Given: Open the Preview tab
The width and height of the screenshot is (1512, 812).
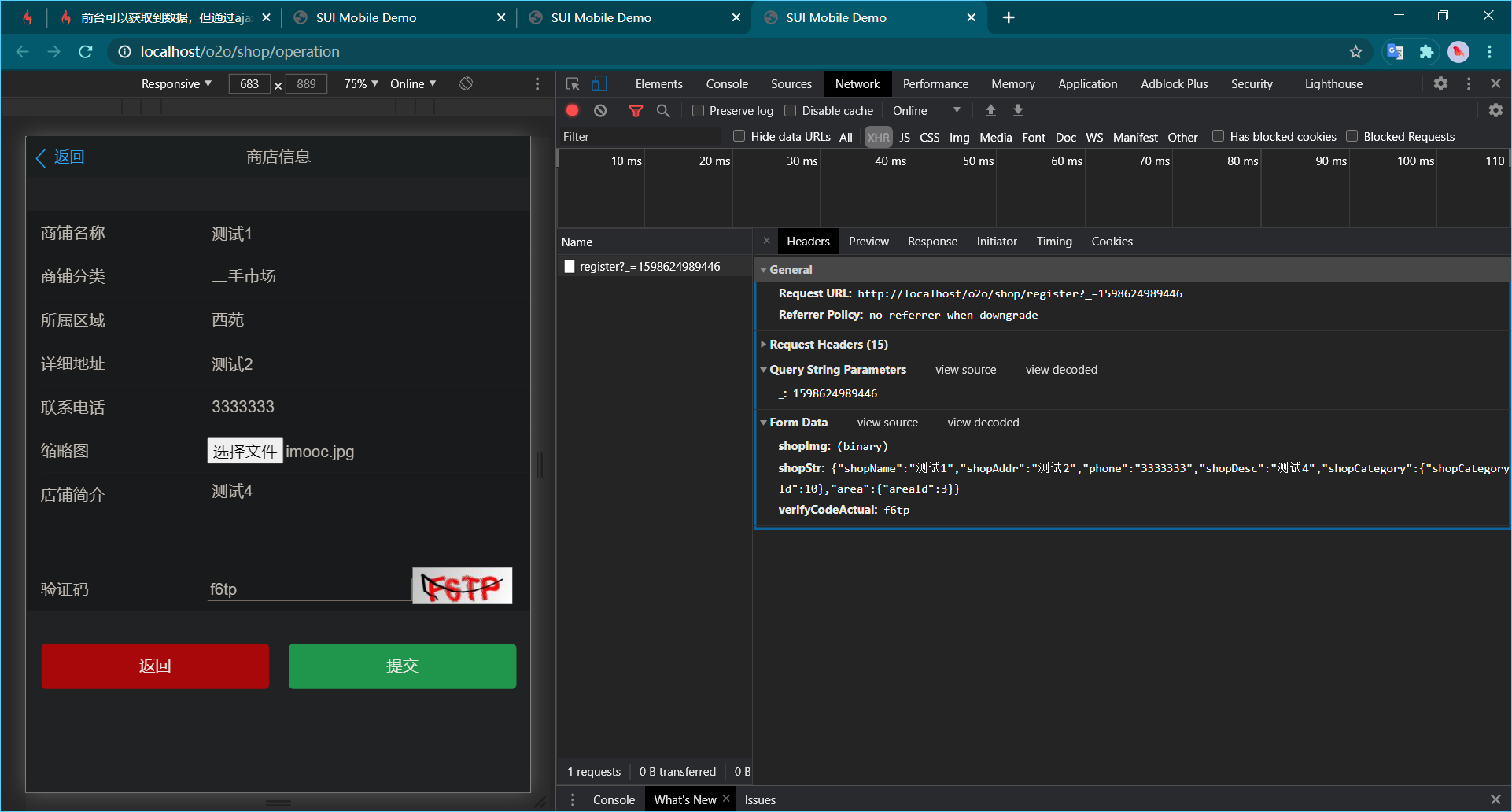Looking at the screenshot, I should [x=868, y=241].
